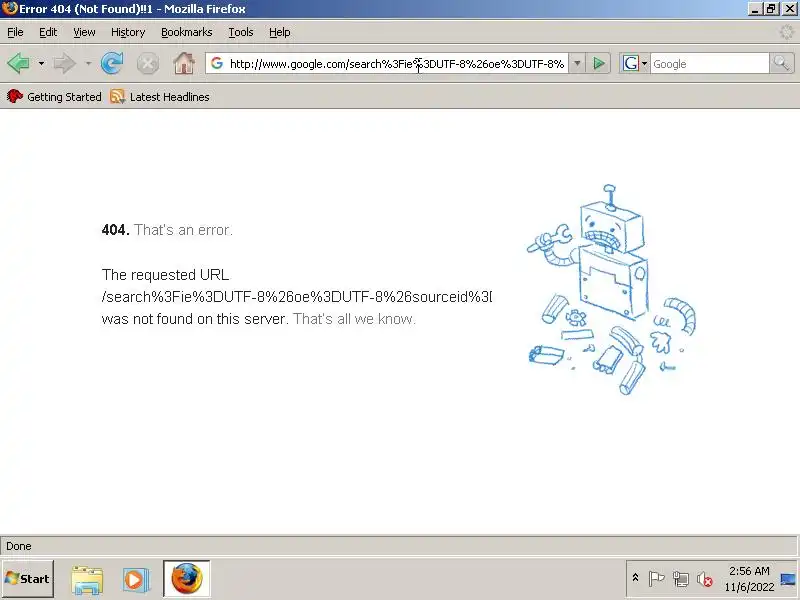Open the Tools menu
The height and width of the screenshot is (600, 800).
pyautogui.click(x=241, y=32)
